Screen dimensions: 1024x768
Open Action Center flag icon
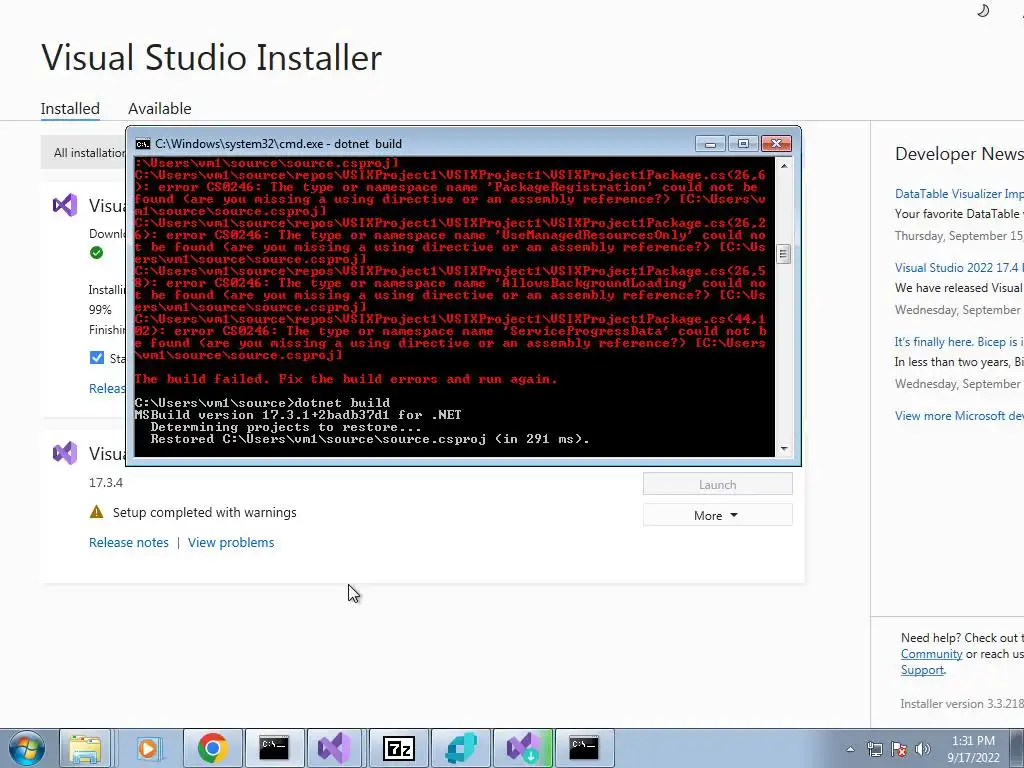(x=899, y=749)
